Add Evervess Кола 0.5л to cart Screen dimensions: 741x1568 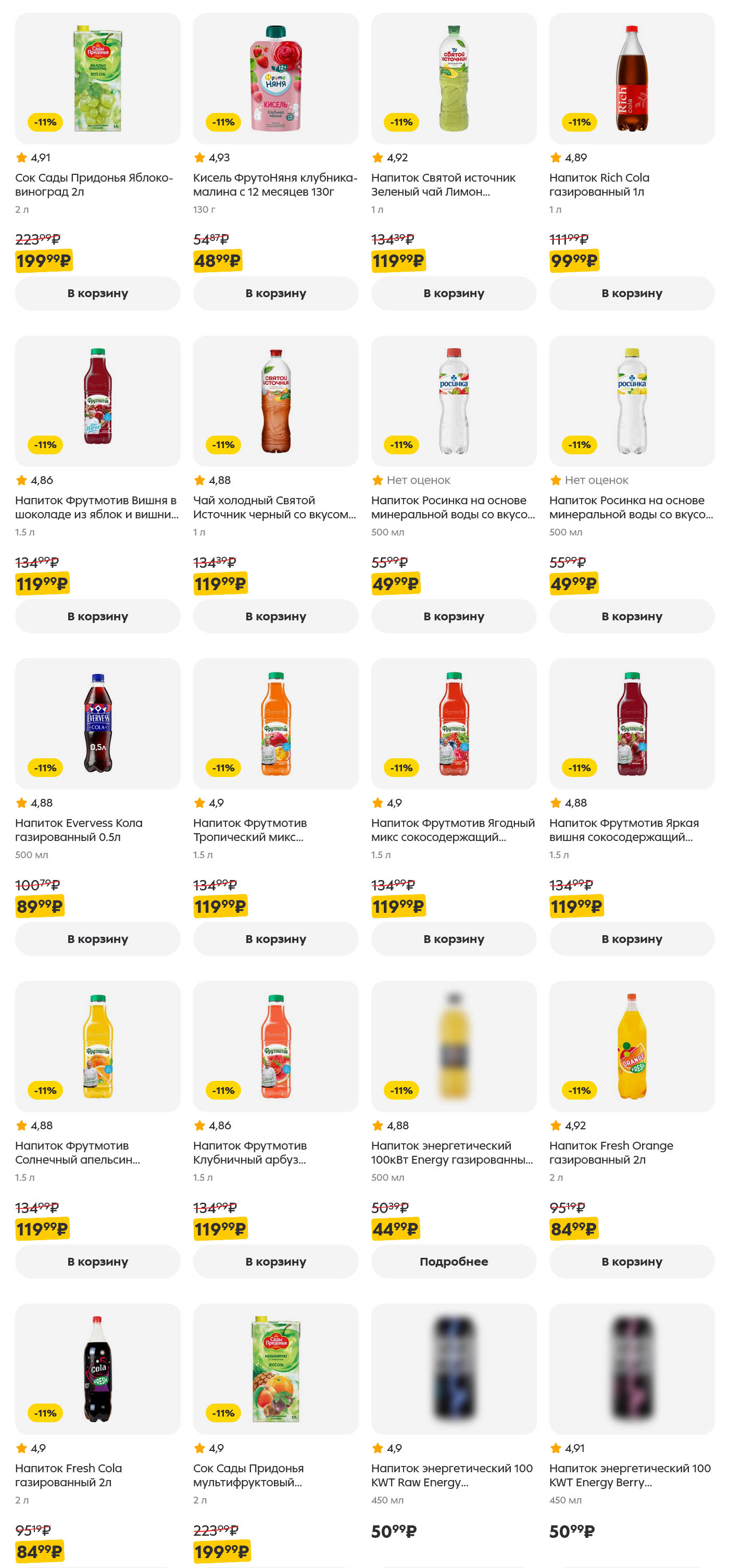[x=97, y=939]
